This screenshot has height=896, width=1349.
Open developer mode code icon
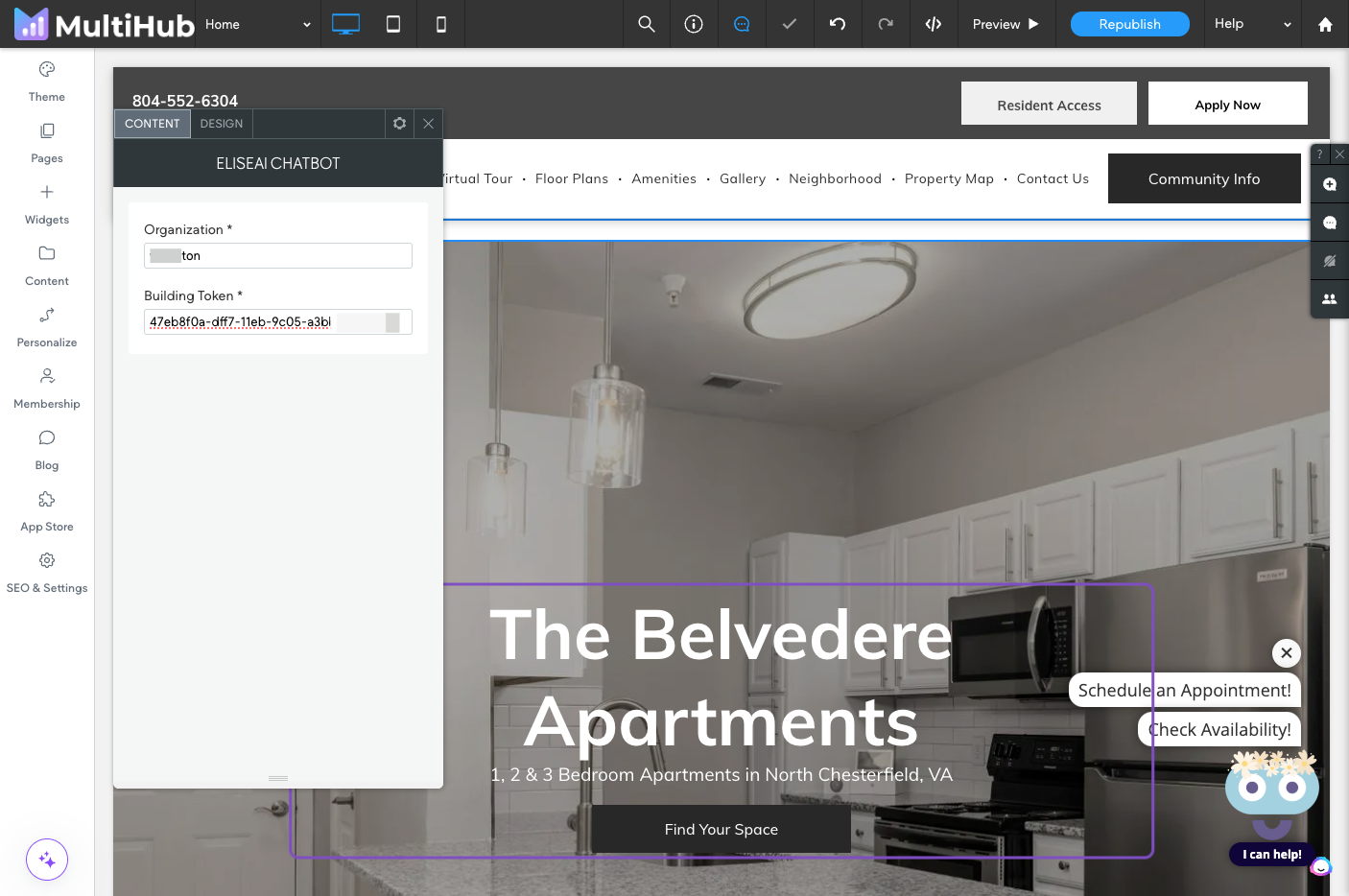pos(934,24)
